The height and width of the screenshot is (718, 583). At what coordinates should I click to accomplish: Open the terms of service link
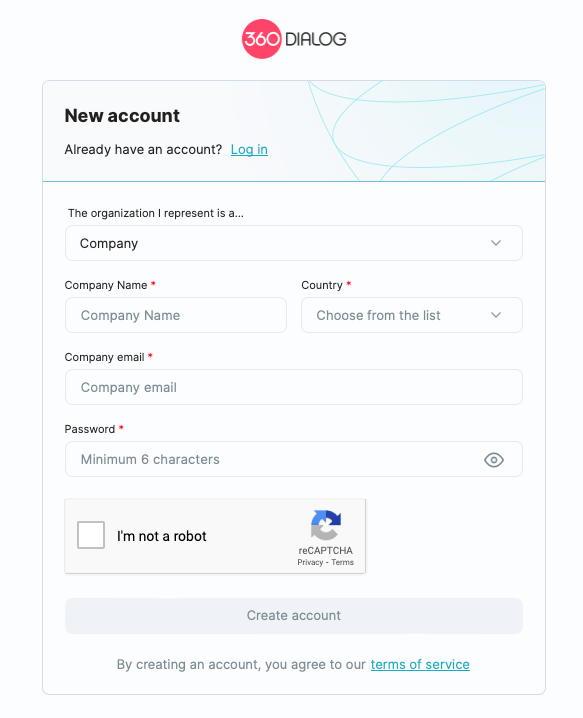[420, 664]
